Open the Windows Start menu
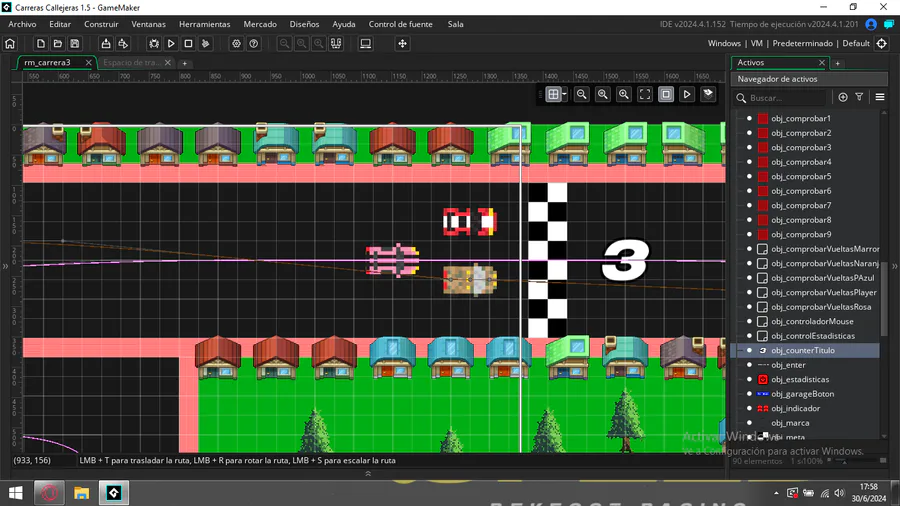Viewport: 900px width, 506px height. coord(15,493)
